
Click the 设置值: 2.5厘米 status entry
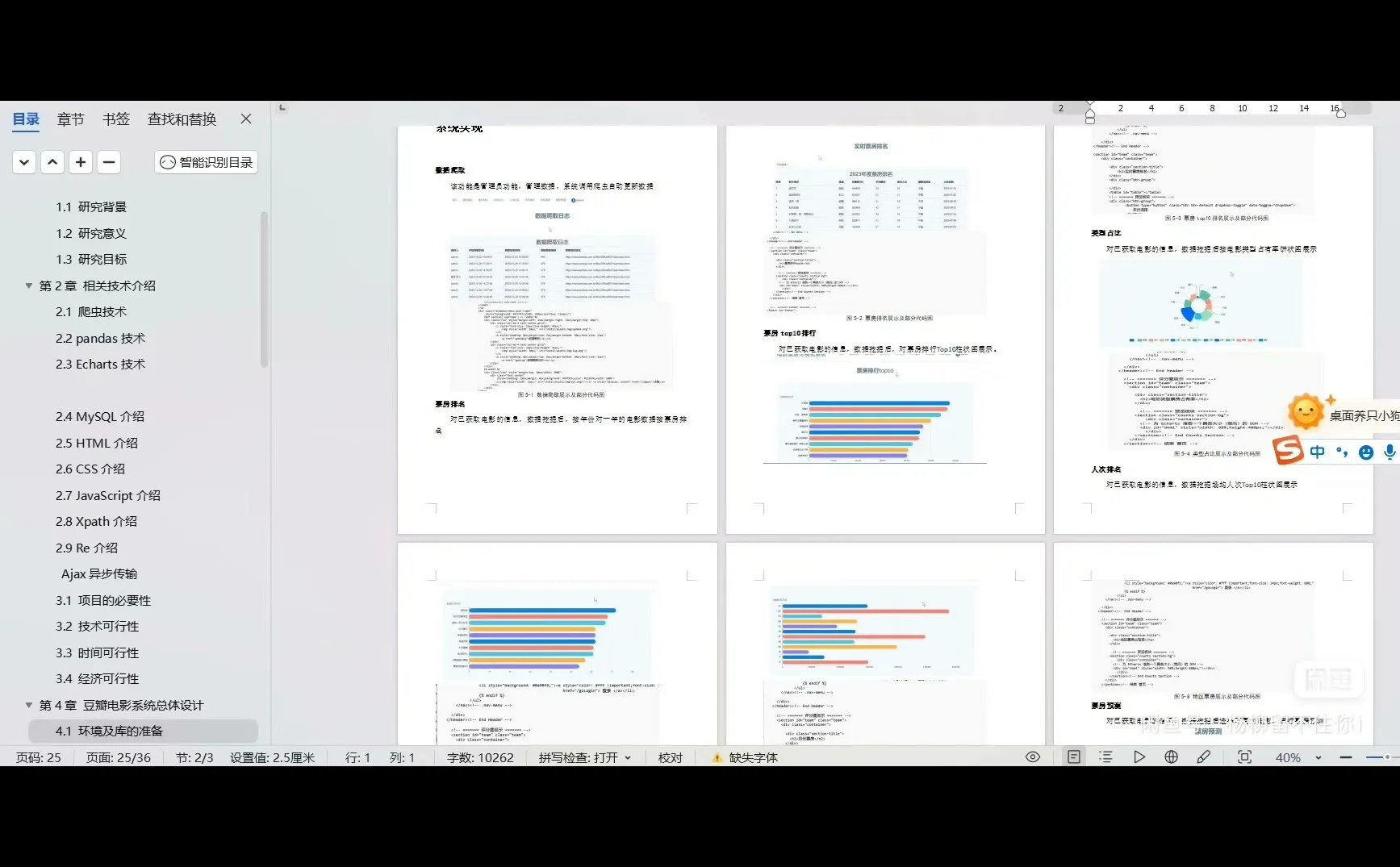click(x=273, y=758)
